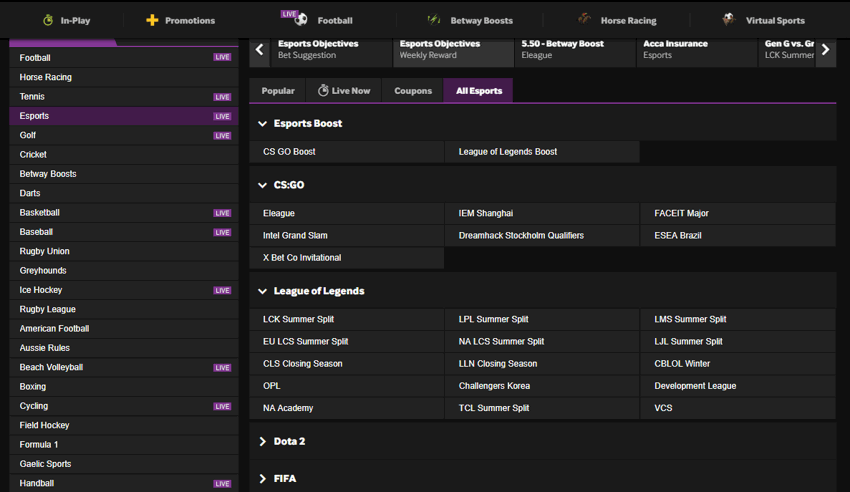Open FACEIT Major tournament

tap(738, 213)
